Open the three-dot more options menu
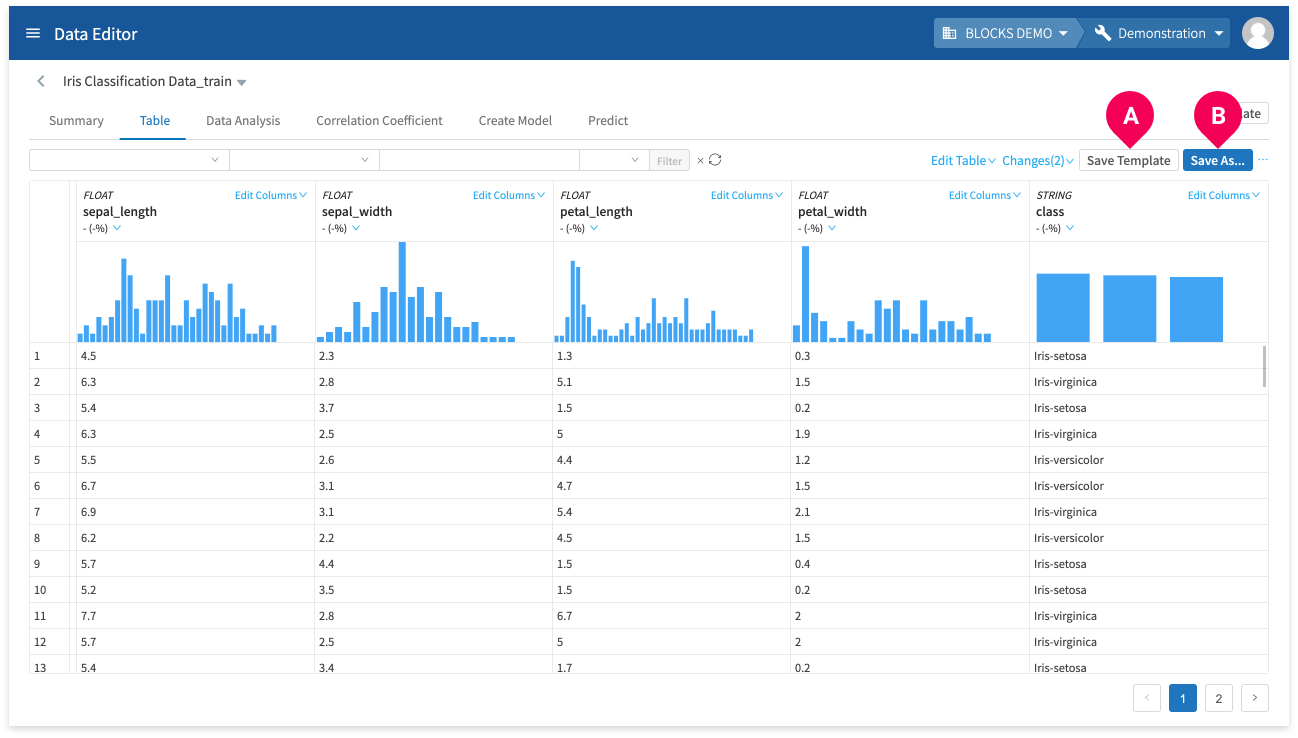 (x=1263, y=160)
